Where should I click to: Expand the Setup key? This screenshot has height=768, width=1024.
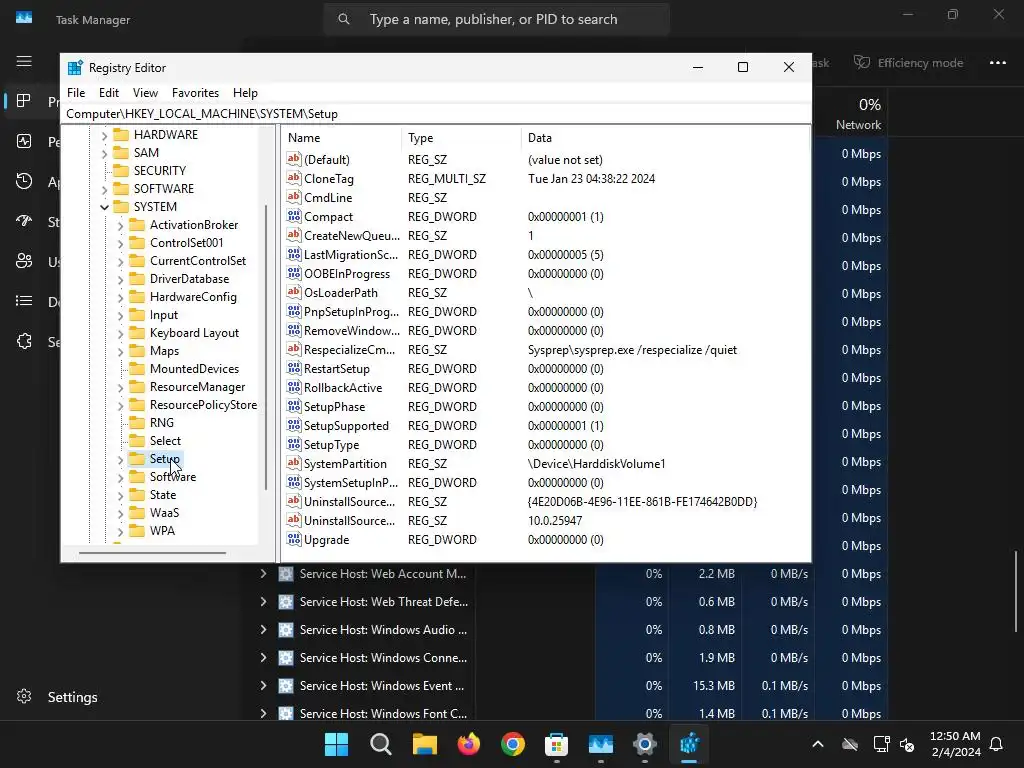pyautogui.click(x=120, y=460)
